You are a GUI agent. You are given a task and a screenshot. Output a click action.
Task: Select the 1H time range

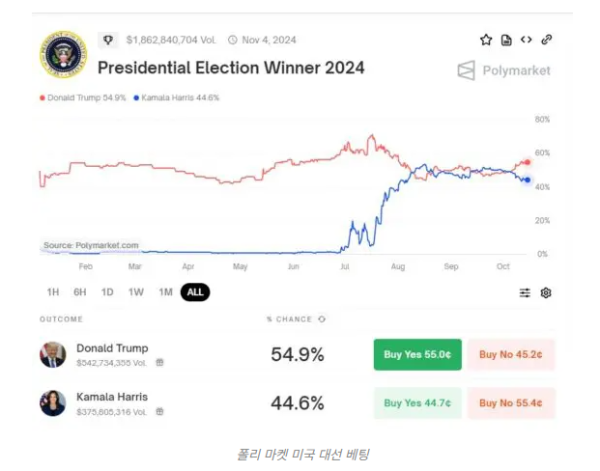click(53, 292)
